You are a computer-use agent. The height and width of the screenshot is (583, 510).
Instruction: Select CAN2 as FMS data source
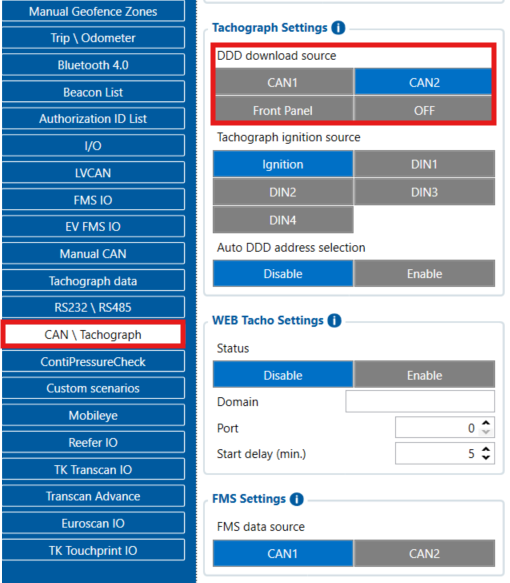coord(424,554)
